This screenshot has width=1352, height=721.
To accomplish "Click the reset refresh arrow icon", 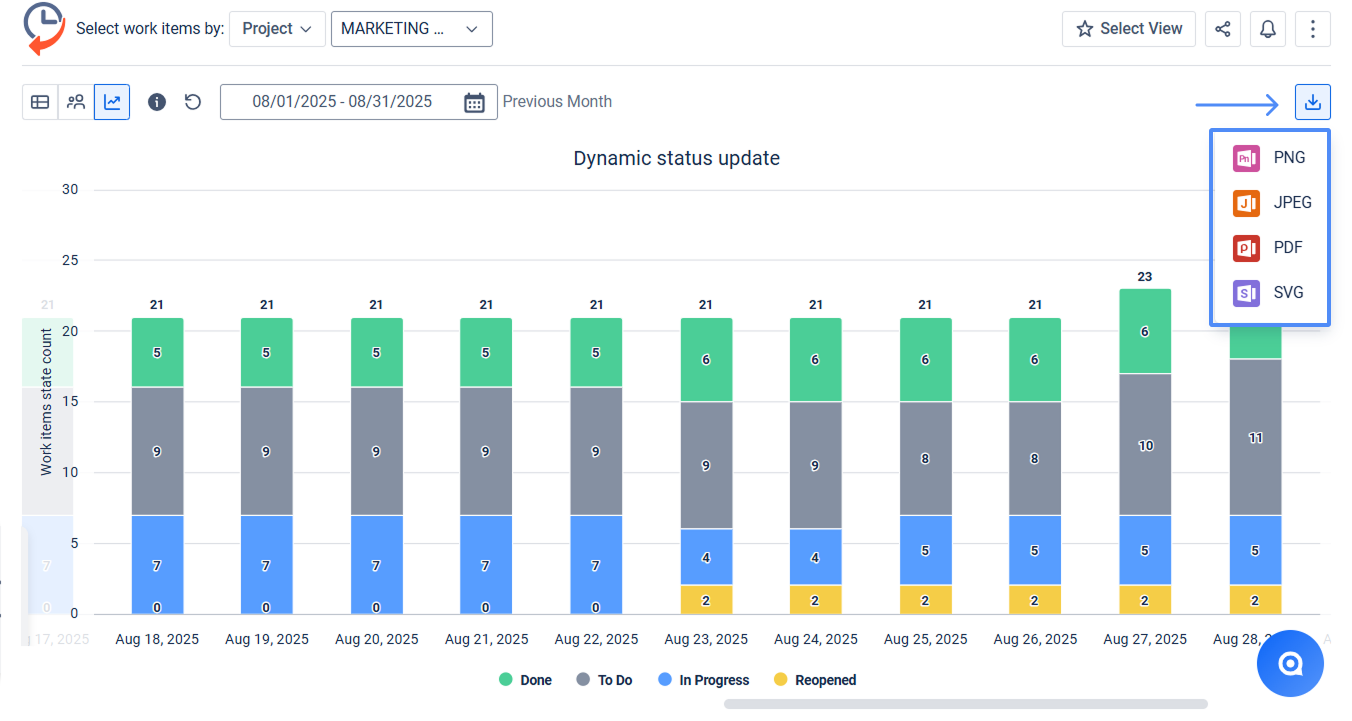I will tap(193, 102).
